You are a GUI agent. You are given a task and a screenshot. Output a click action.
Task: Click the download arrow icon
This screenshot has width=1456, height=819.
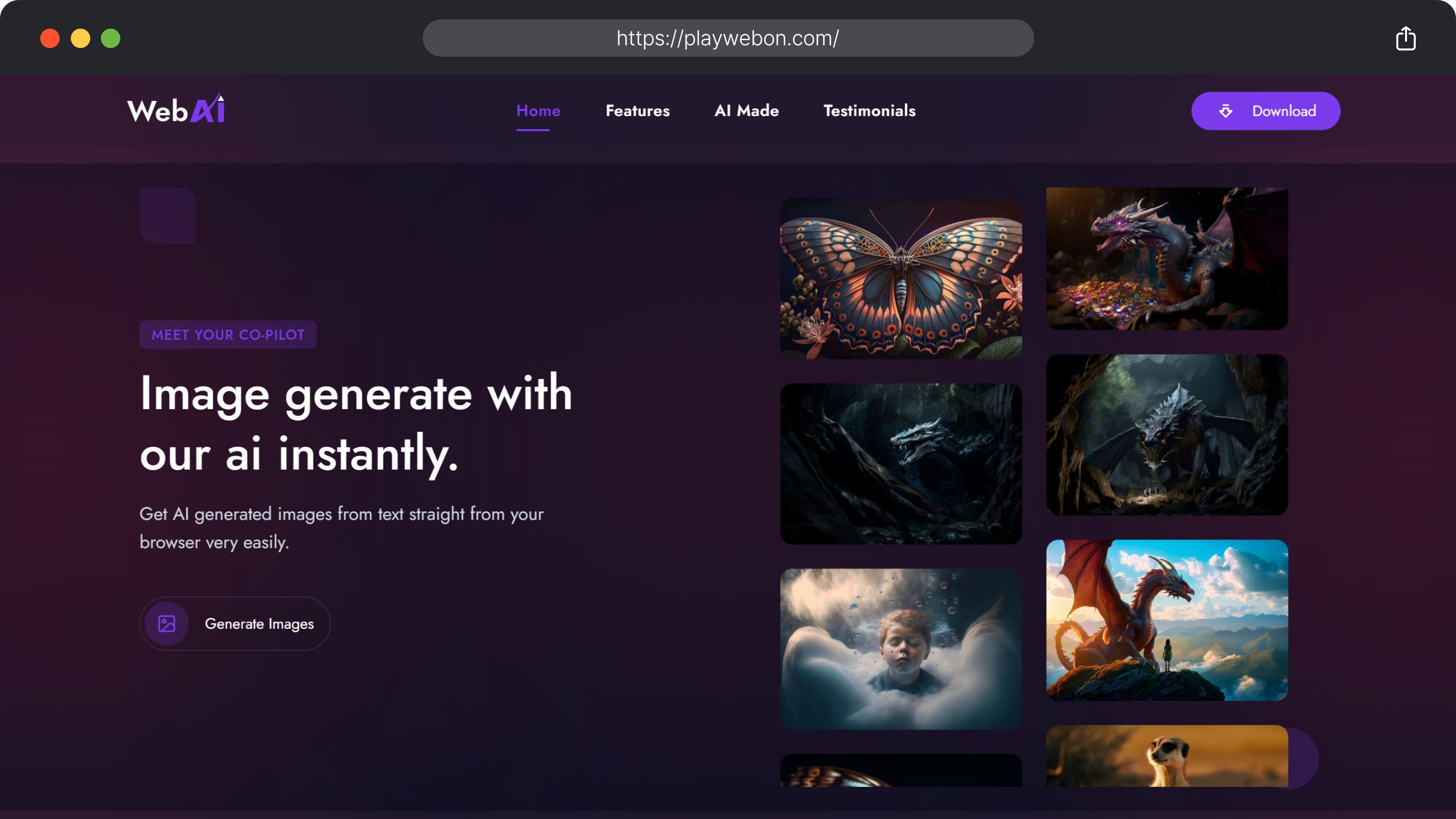click(x=1226, y=111)
